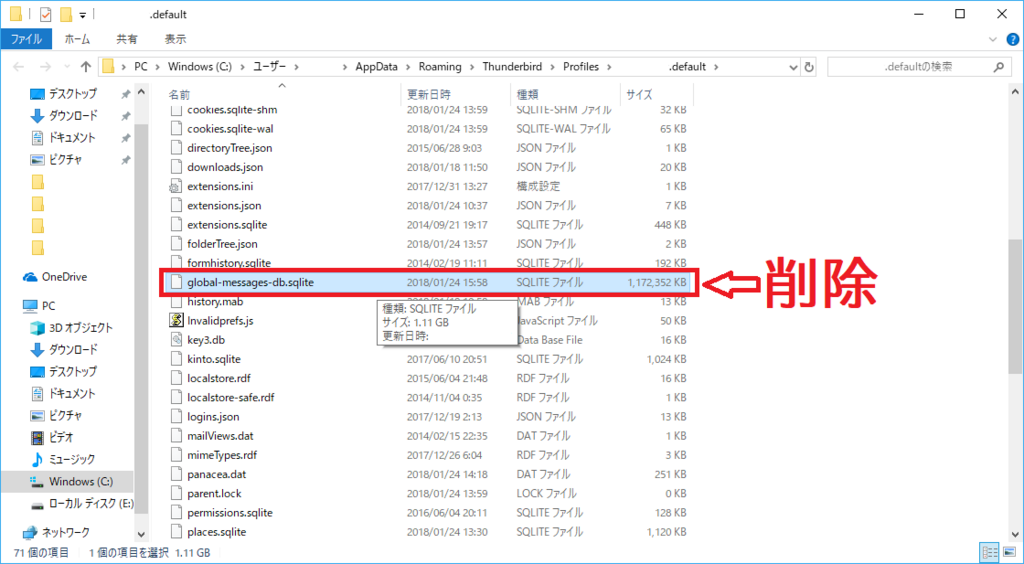The image size is (1024, 564).
Task: Click the refresh button by address bar
Action: (809, 67)
